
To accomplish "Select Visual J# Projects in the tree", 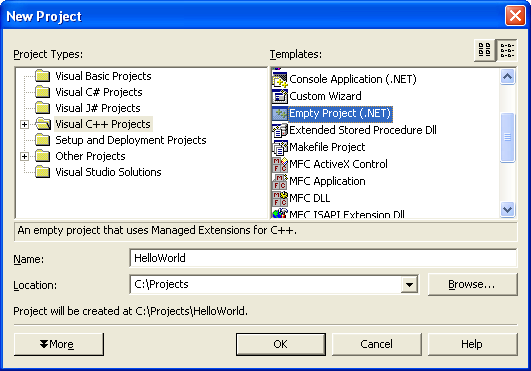I will (98, 108).
